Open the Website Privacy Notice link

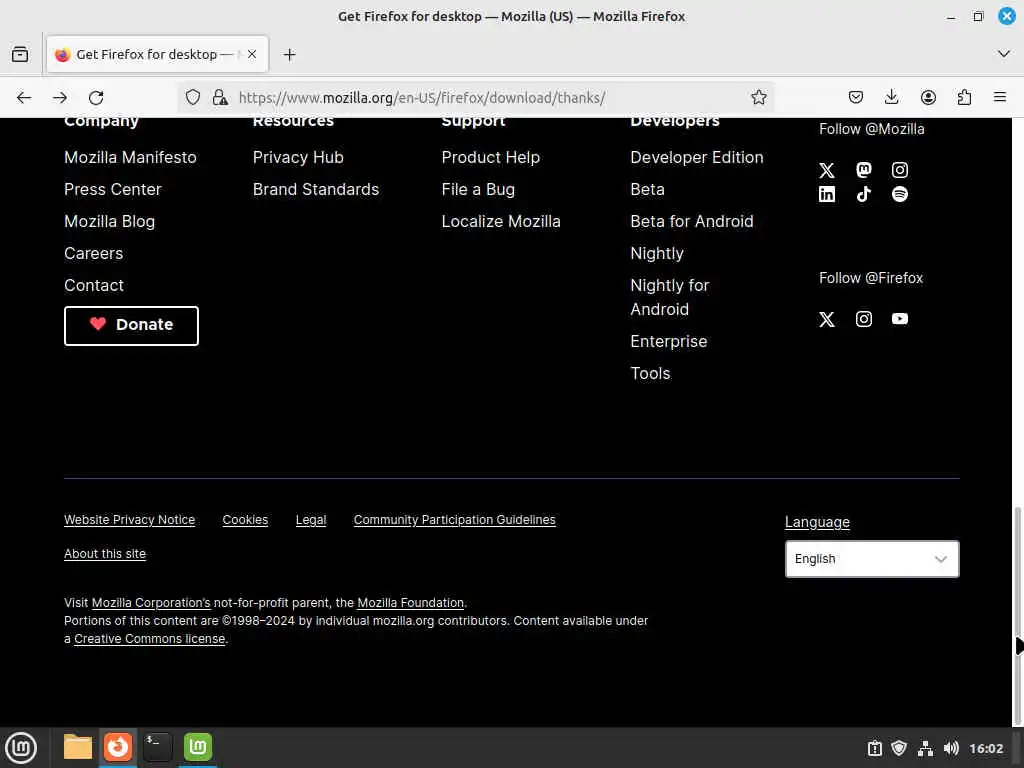pyautogui.click(x=129, y=520)
